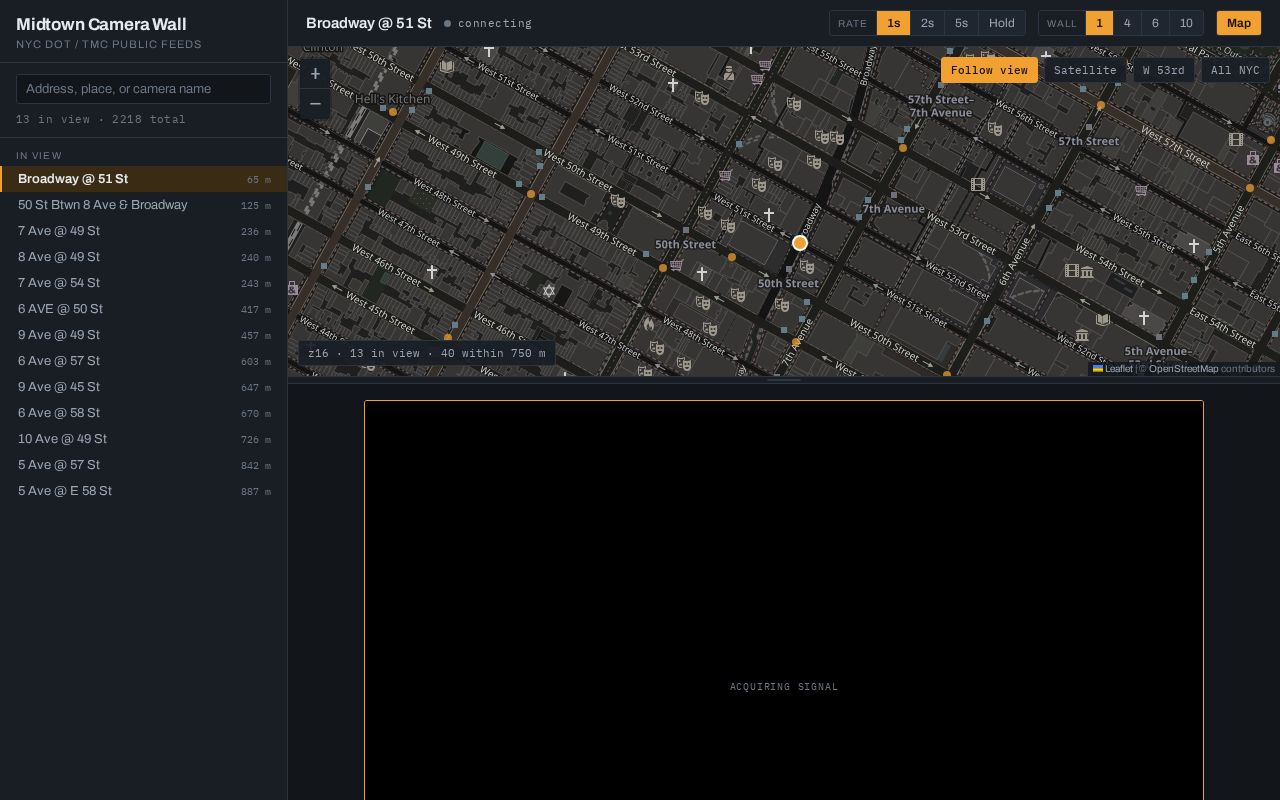The height and width of the screenshot is (800, 1280).
Task: Toggle Follow view on the map
Action: (x=989, y=70)
